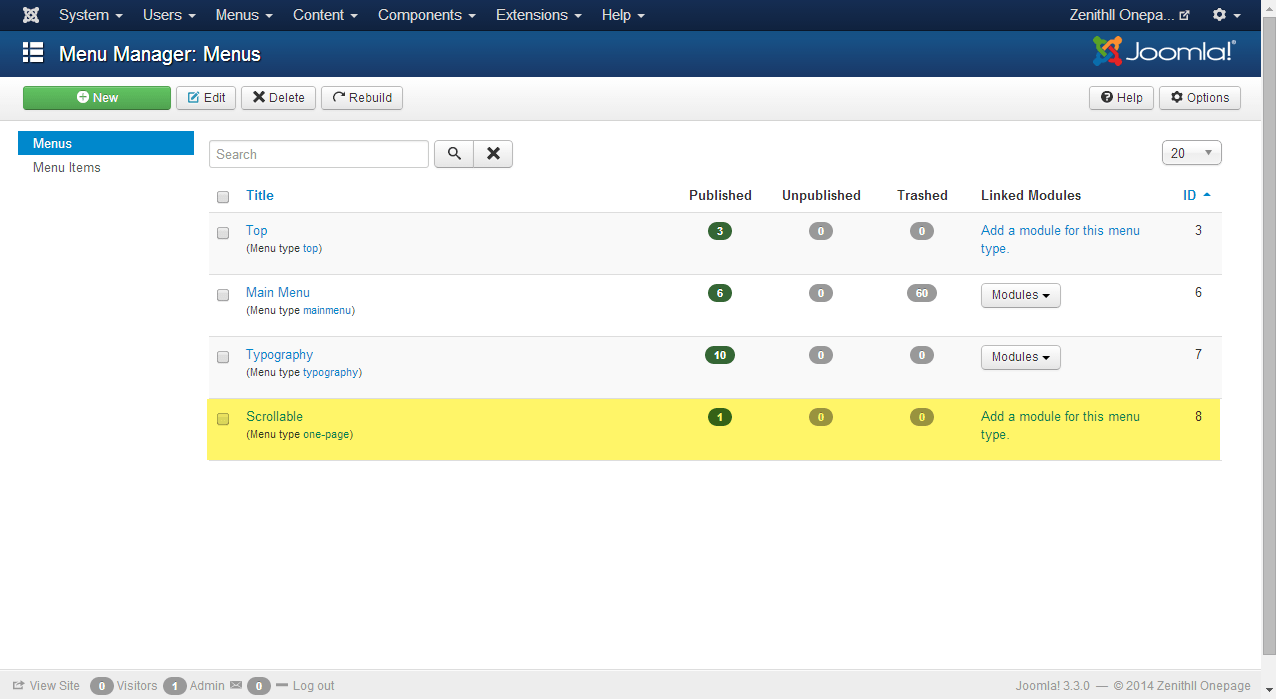
Task: Open the Zenithll Onepa... site link
Action: [1130, 15]
